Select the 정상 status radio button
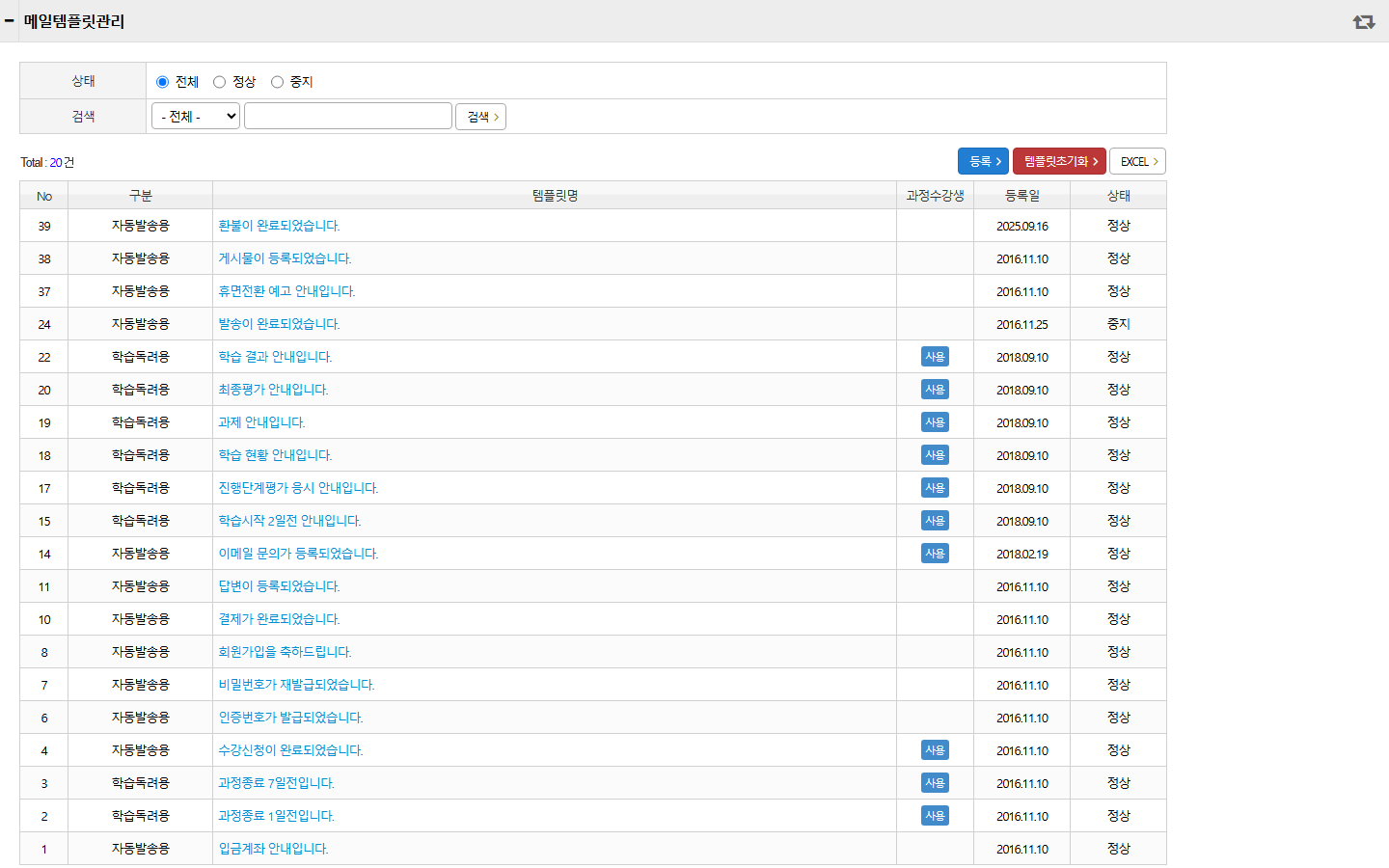Screen dimensions: 1389x868 point(219,82)
